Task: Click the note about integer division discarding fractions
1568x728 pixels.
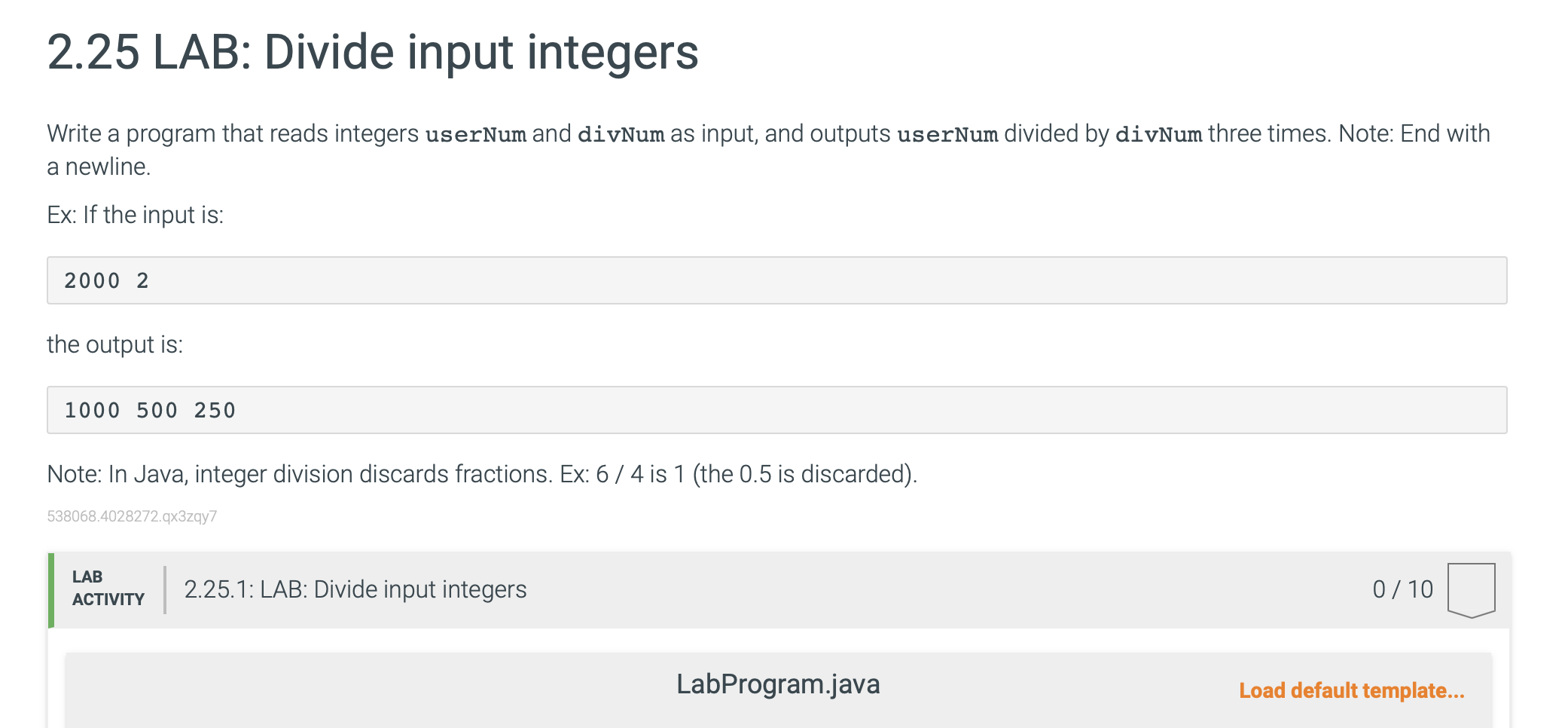Action: coord(481,474)
